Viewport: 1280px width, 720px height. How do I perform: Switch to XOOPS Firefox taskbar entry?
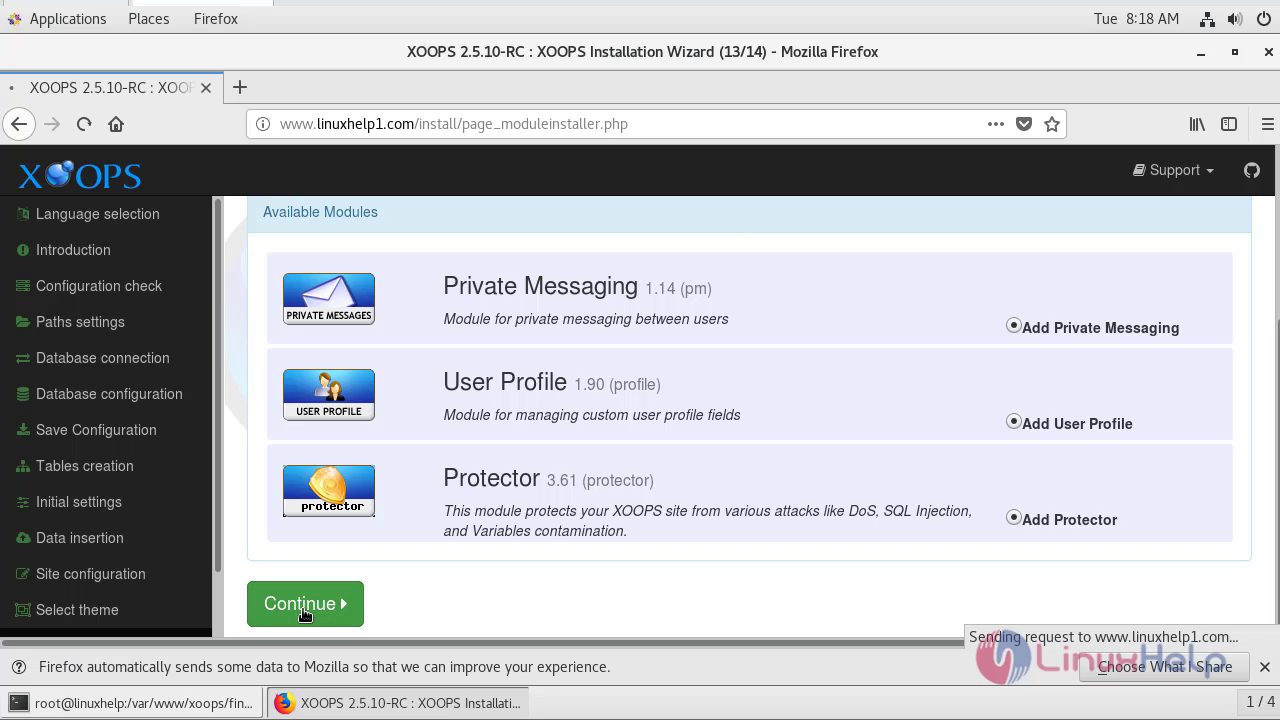click(x=398, y=703)
